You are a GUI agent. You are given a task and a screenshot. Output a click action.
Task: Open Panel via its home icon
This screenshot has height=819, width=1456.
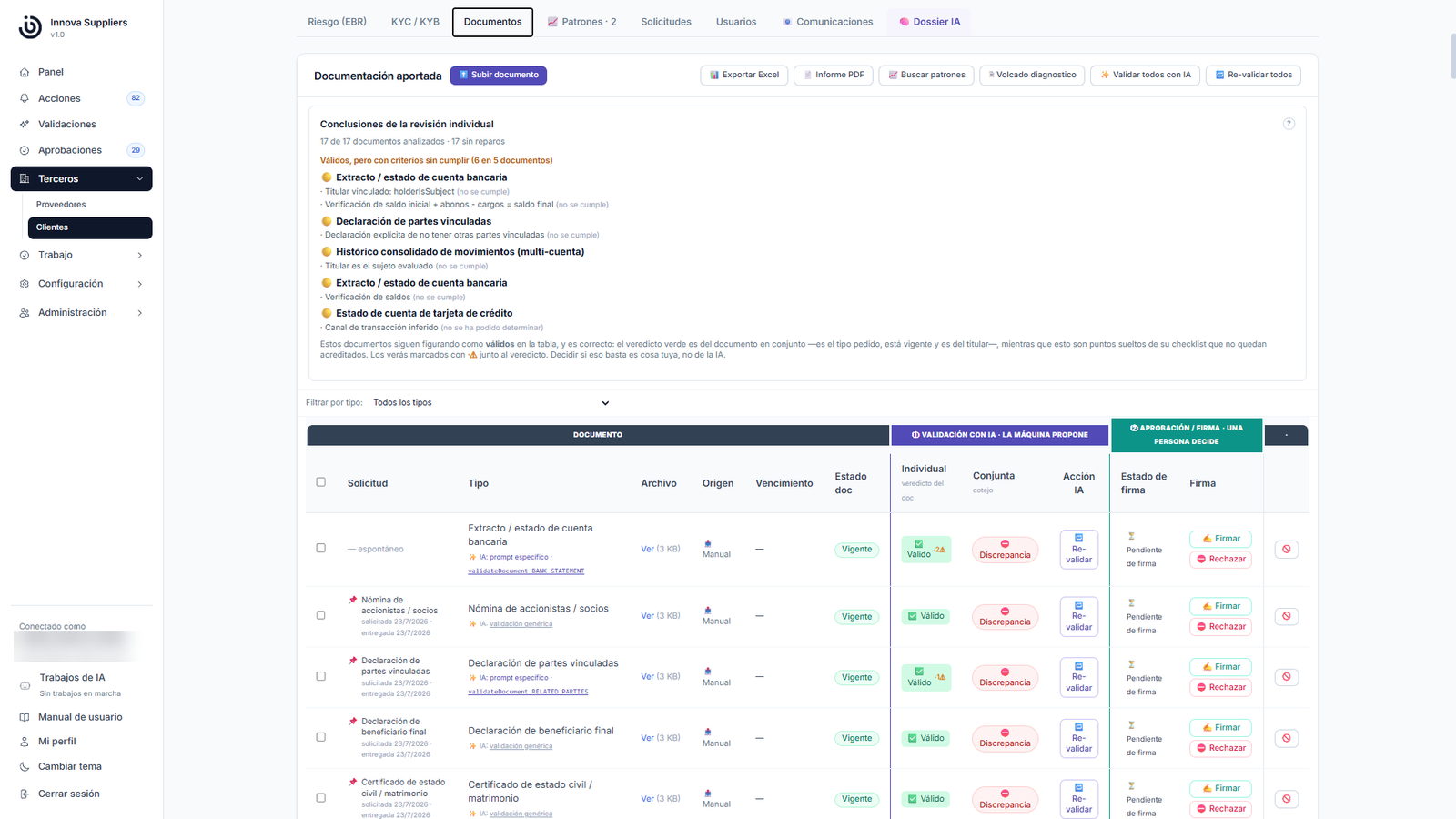click(25, 72)
